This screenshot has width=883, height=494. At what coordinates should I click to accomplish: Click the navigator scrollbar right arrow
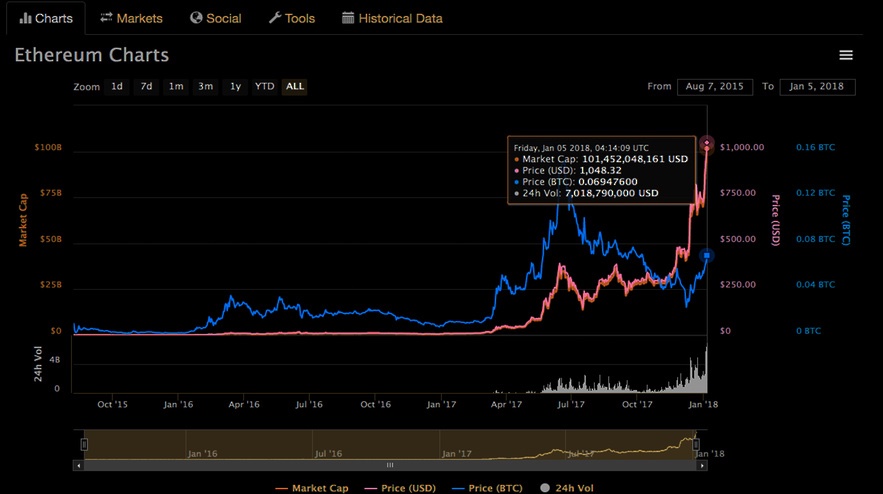tap(702, 465)
